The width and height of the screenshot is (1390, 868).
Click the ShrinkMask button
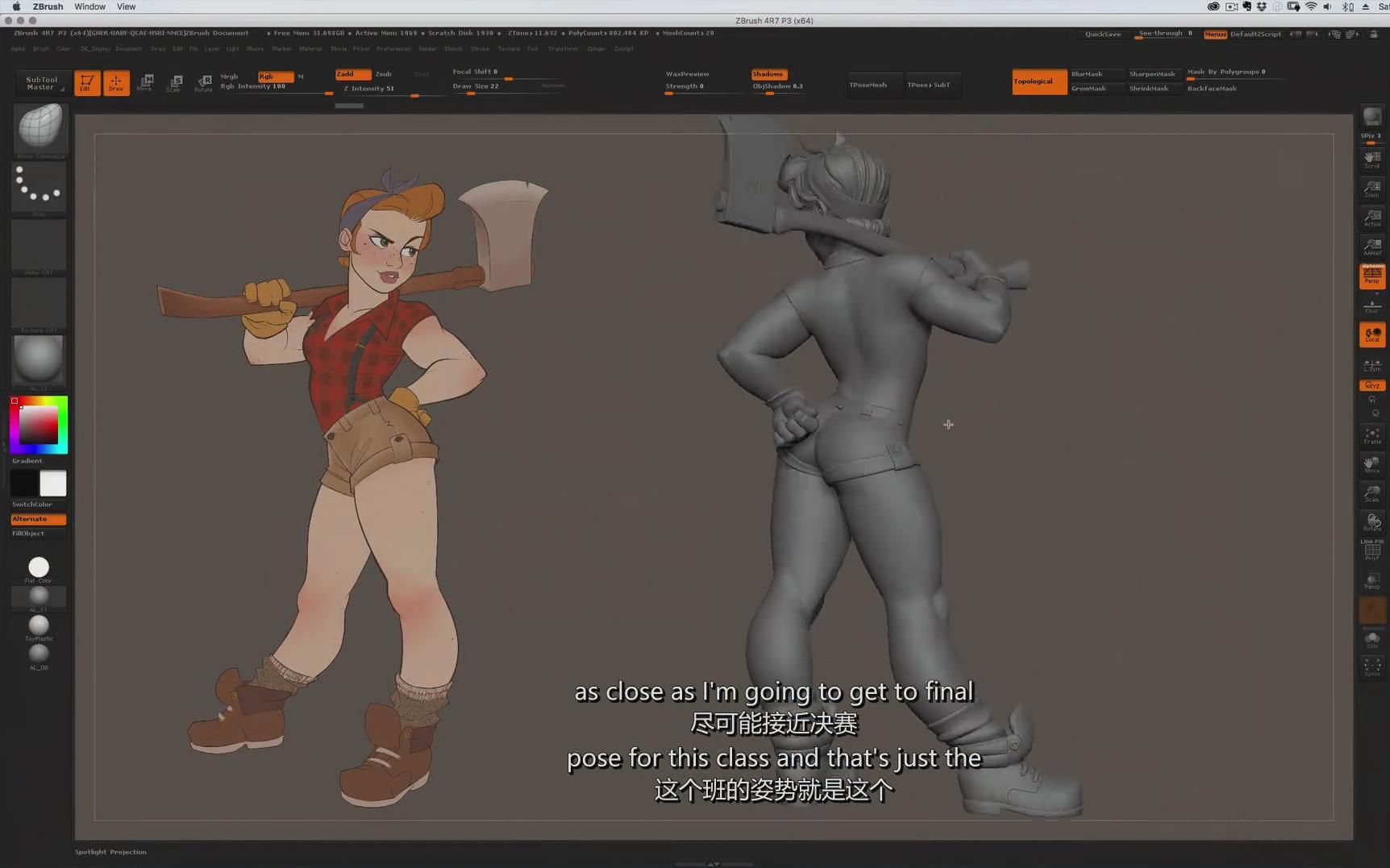pyautogui.click(x=1153, y=89)
